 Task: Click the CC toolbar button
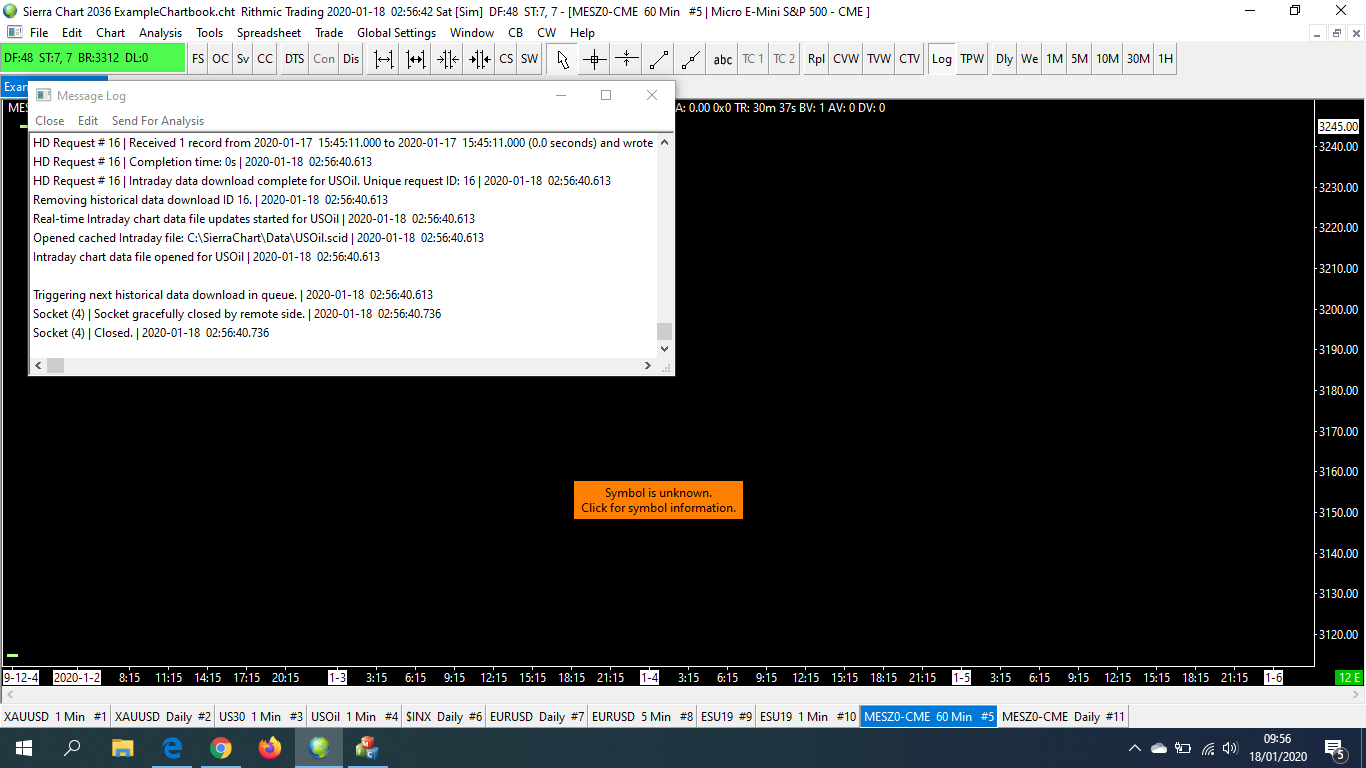[x=265, y=59]
